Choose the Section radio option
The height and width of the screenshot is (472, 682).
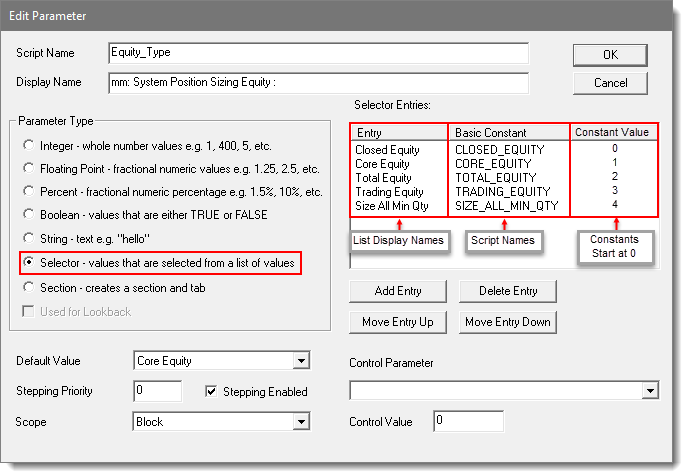tap(28, 287)
